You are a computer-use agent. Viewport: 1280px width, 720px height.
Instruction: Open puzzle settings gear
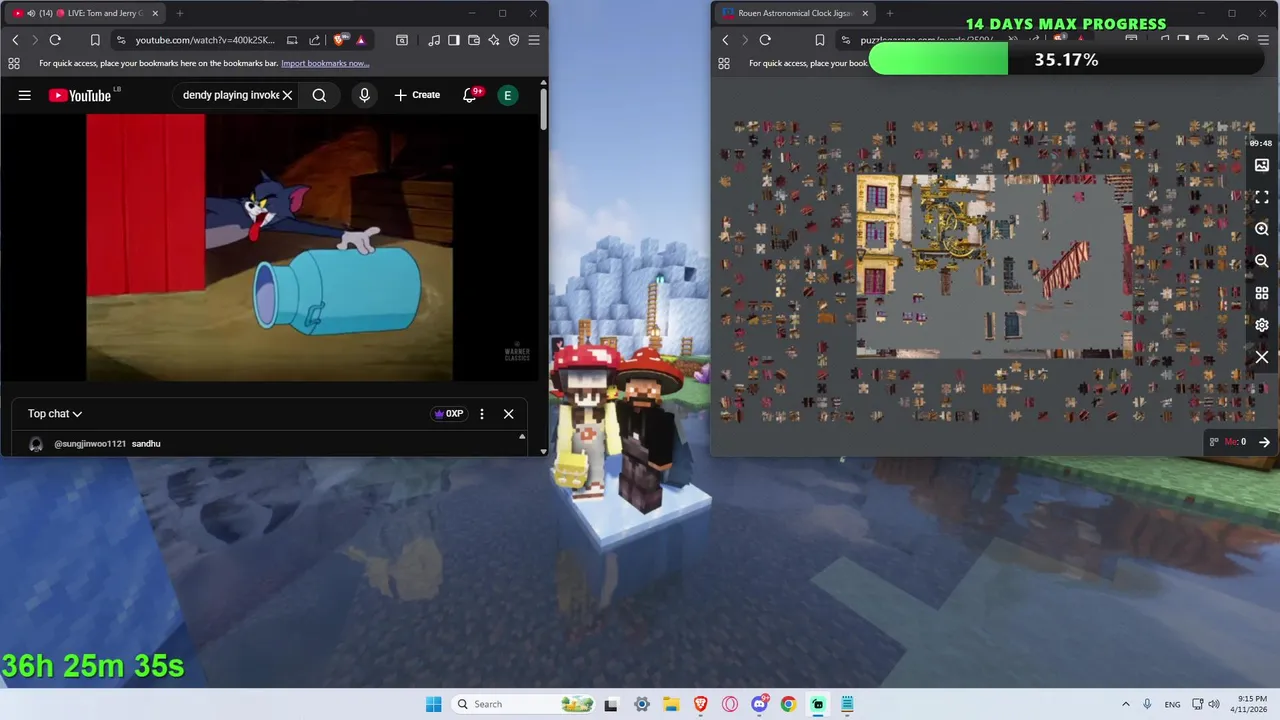tap(1262, 325)
